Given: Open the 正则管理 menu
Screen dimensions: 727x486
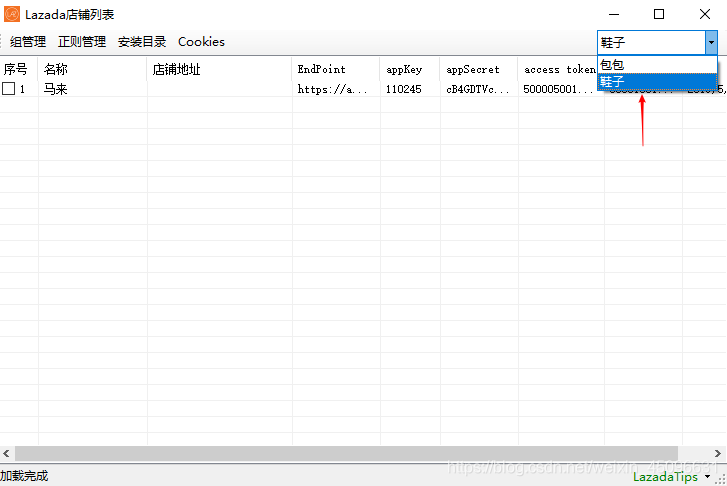Looking at the screenshot, I should click(x=82, y=42).
